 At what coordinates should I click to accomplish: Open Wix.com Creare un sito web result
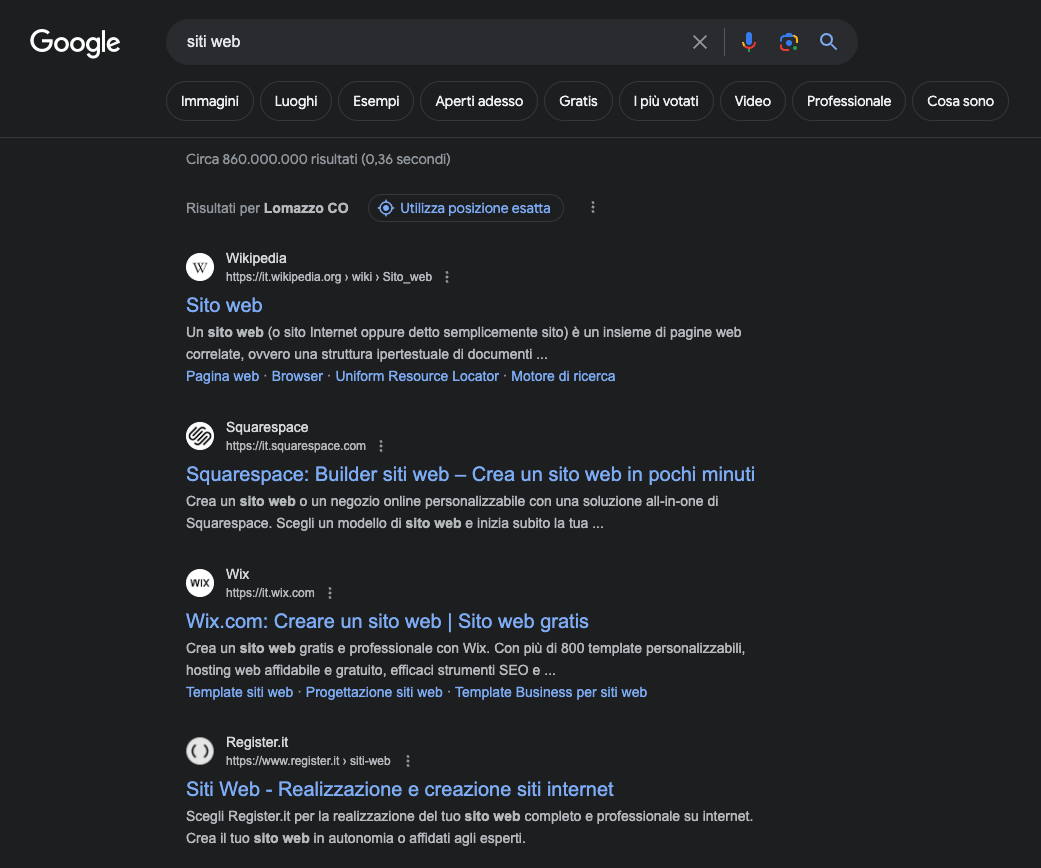tap(387, 621)
